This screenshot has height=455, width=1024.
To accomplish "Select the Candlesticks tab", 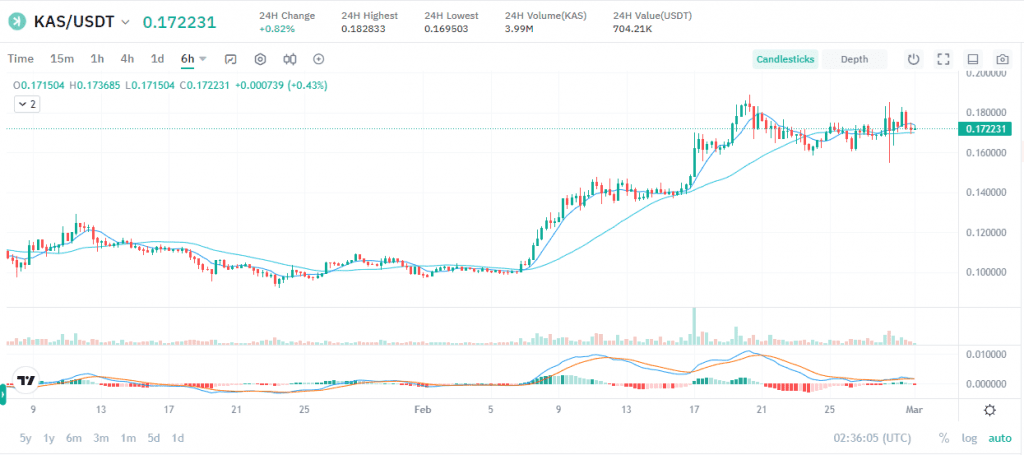I will pos(785,59).
